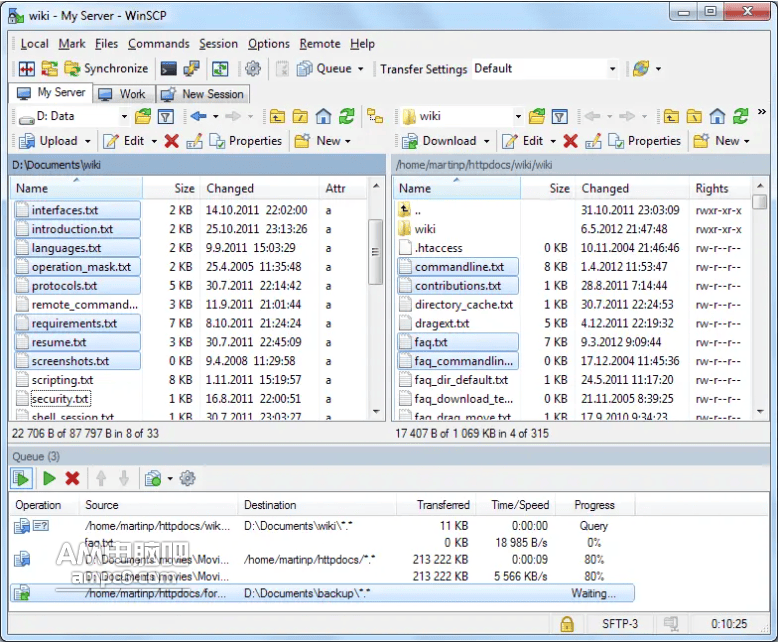The width and height of the screenshot is (778, 642).
Task: Click the Keep remote directory up to date icon
Action: click(220, 68)
